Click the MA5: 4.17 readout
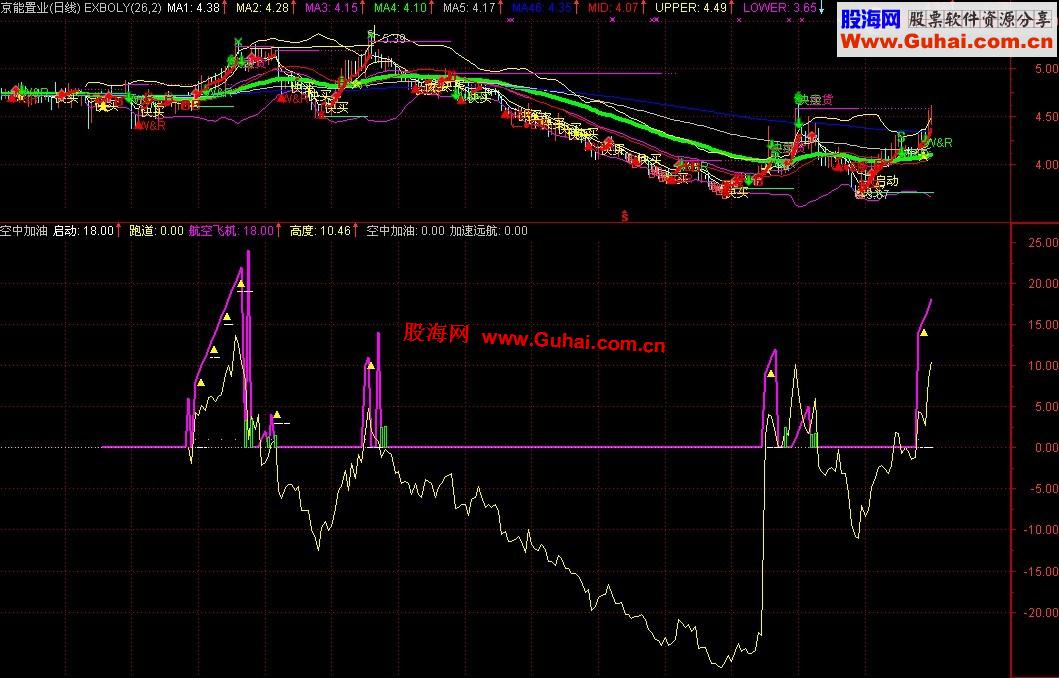The height and width of the screenshot is (678, 1059). coord(469,8)
